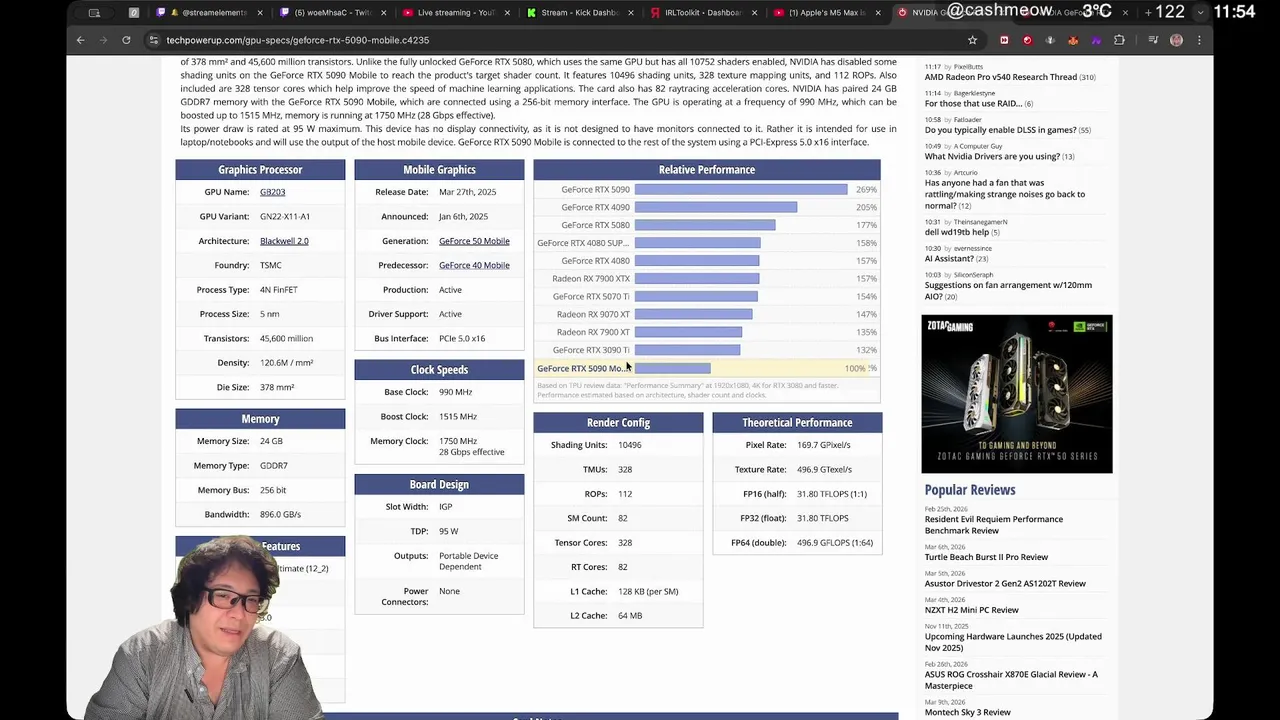Open 'dell wd19tb help' thread
This screenshot has height=720, width=1280.
click(957, 232)
